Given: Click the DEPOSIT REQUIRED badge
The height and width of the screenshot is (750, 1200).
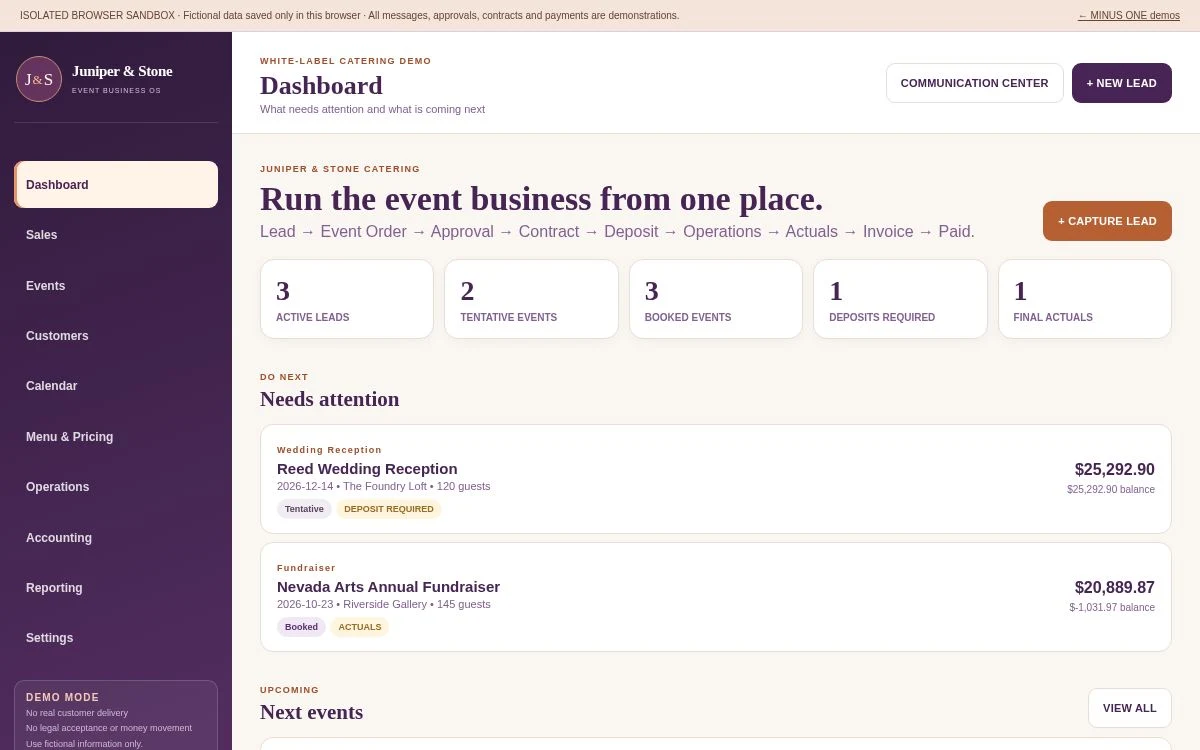Looking at the screenshot, I should (389, 509).
